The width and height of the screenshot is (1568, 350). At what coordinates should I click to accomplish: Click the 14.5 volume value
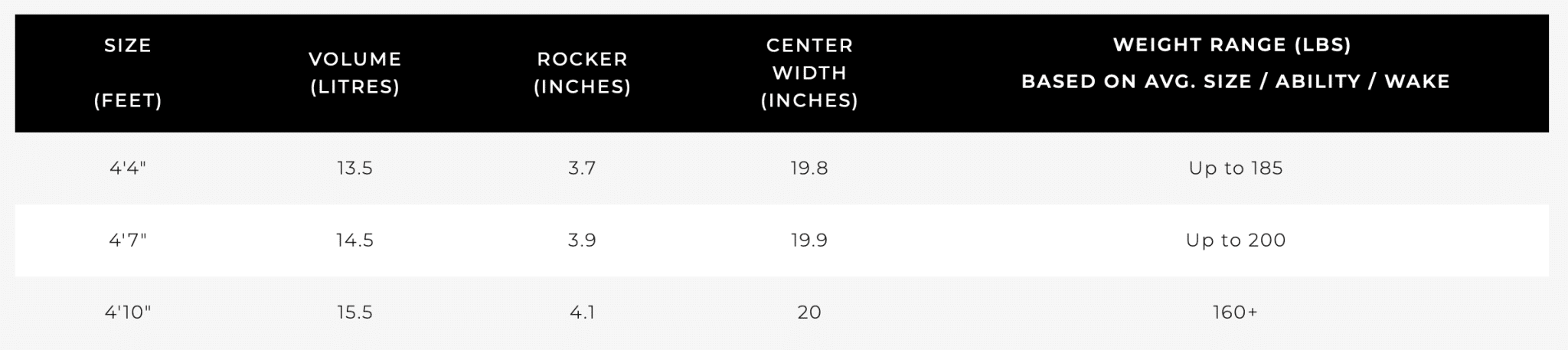pos(354,240)
